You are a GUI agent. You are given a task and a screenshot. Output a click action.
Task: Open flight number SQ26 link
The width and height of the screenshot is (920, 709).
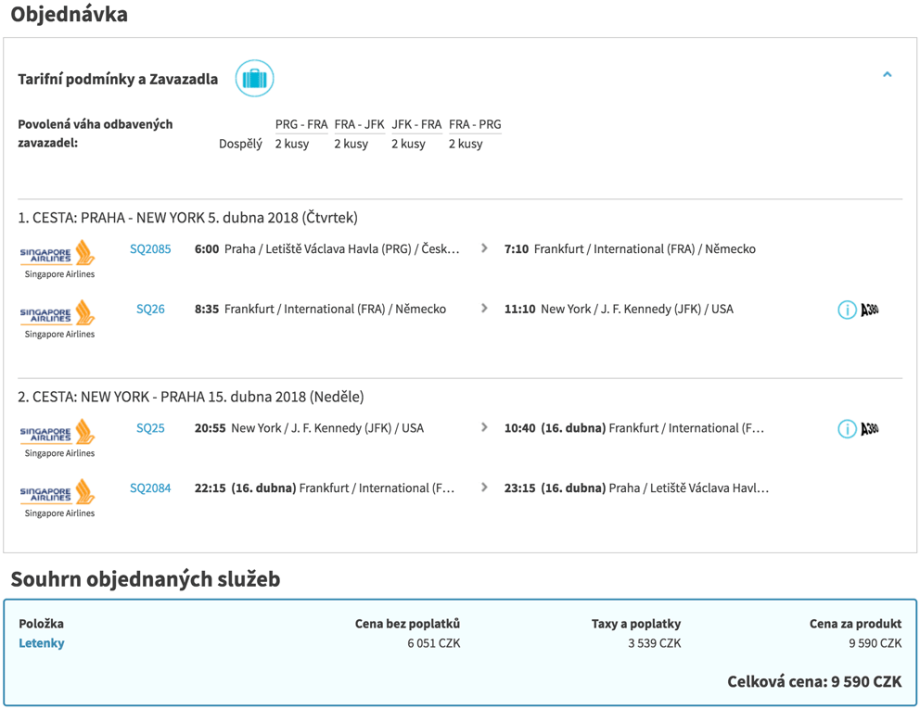click(150, 310)
